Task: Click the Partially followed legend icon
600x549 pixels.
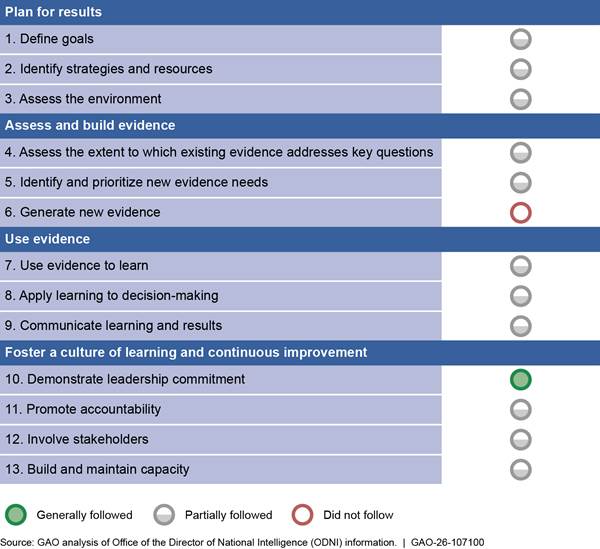Action: click(165, 515)
